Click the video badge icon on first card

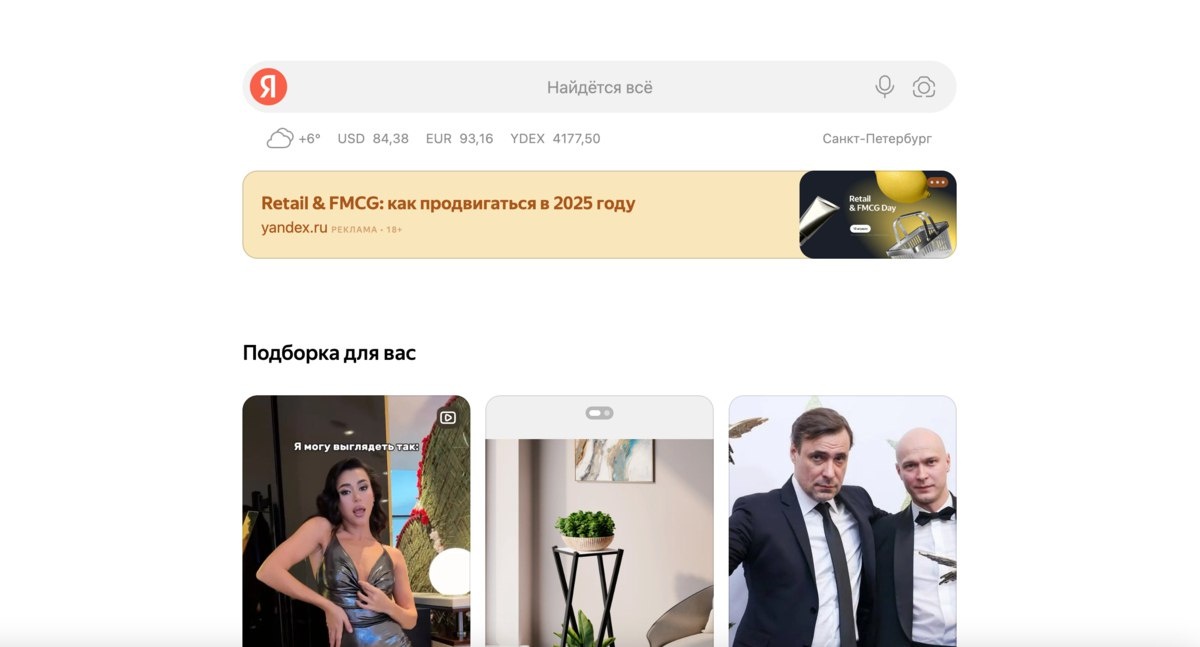[448, 418]
